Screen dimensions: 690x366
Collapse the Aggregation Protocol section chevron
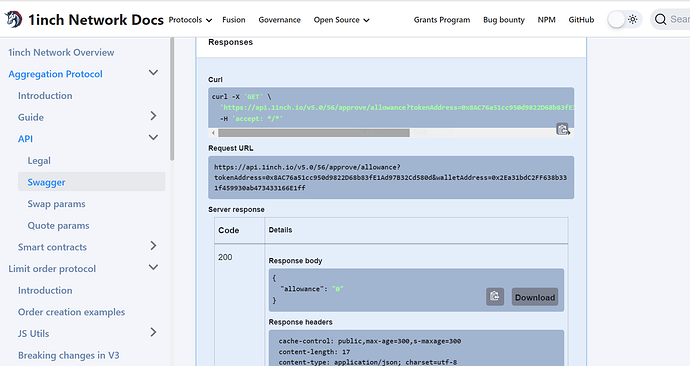(153, 73)
